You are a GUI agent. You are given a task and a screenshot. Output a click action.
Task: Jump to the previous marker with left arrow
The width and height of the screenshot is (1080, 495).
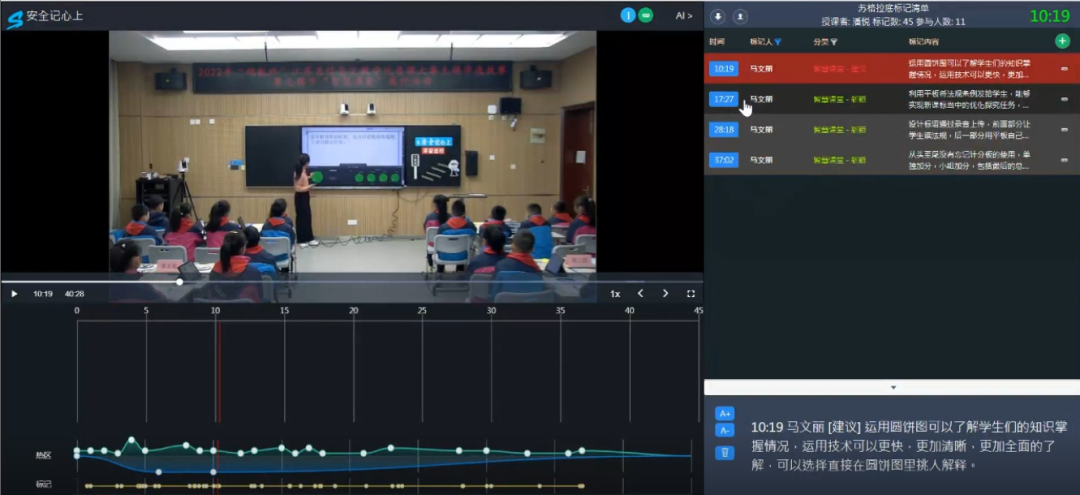tap(641, 294)
